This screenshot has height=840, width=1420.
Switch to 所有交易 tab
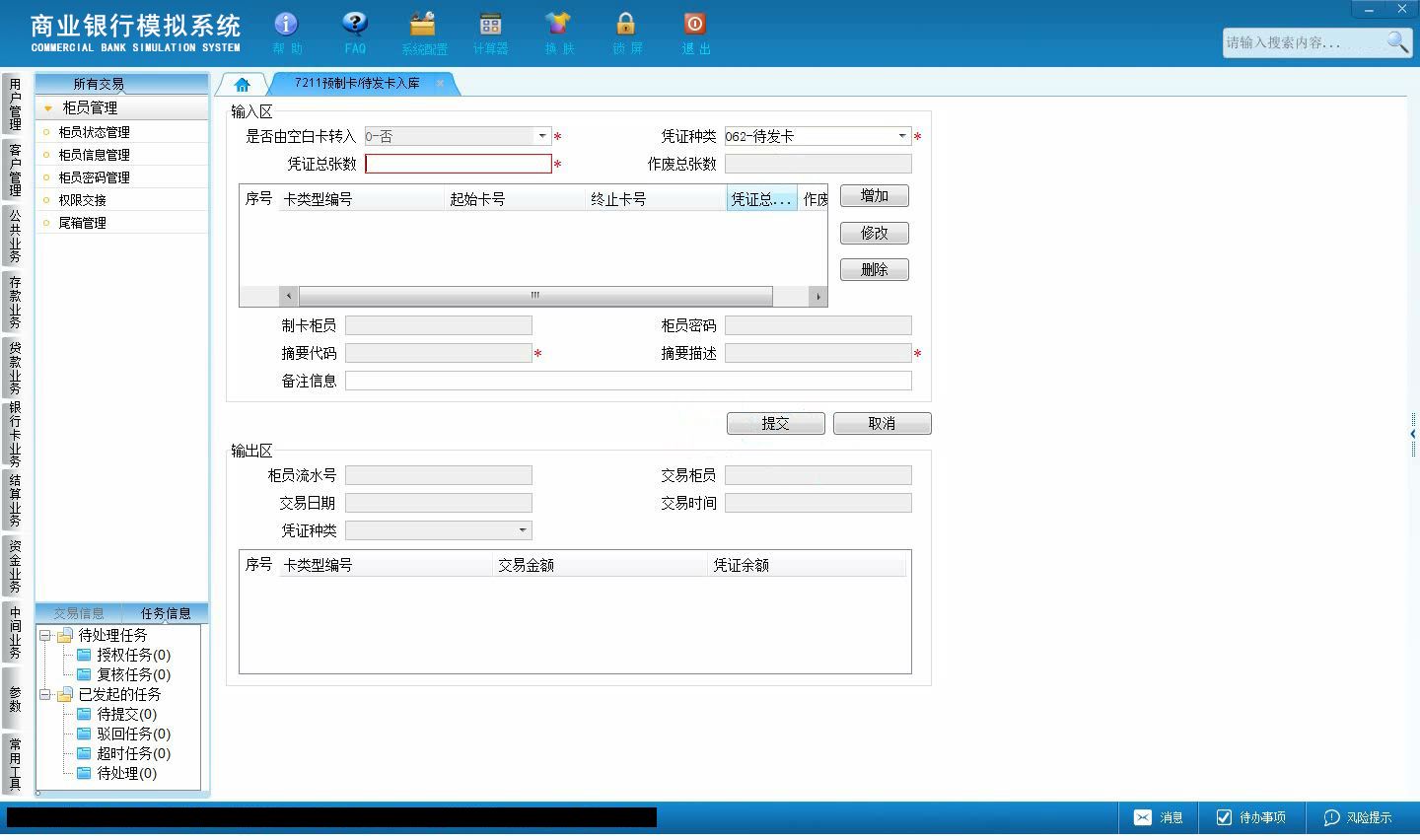coord(99,84)
